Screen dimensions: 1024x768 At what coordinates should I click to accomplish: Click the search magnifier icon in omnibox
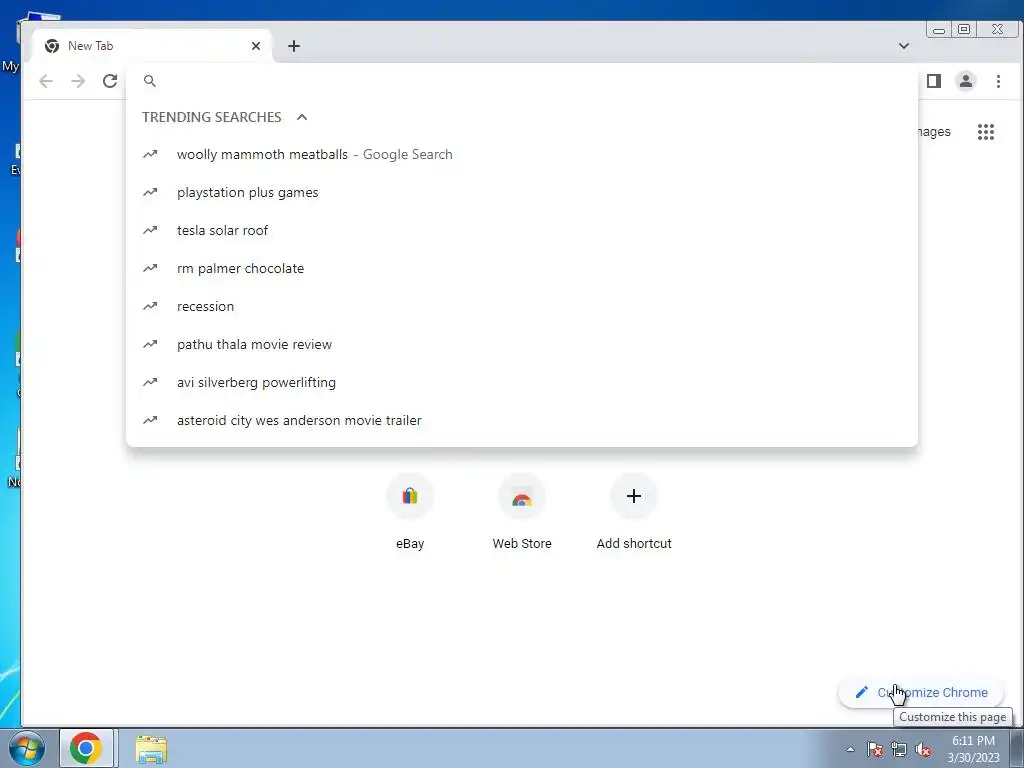point(150,81)
